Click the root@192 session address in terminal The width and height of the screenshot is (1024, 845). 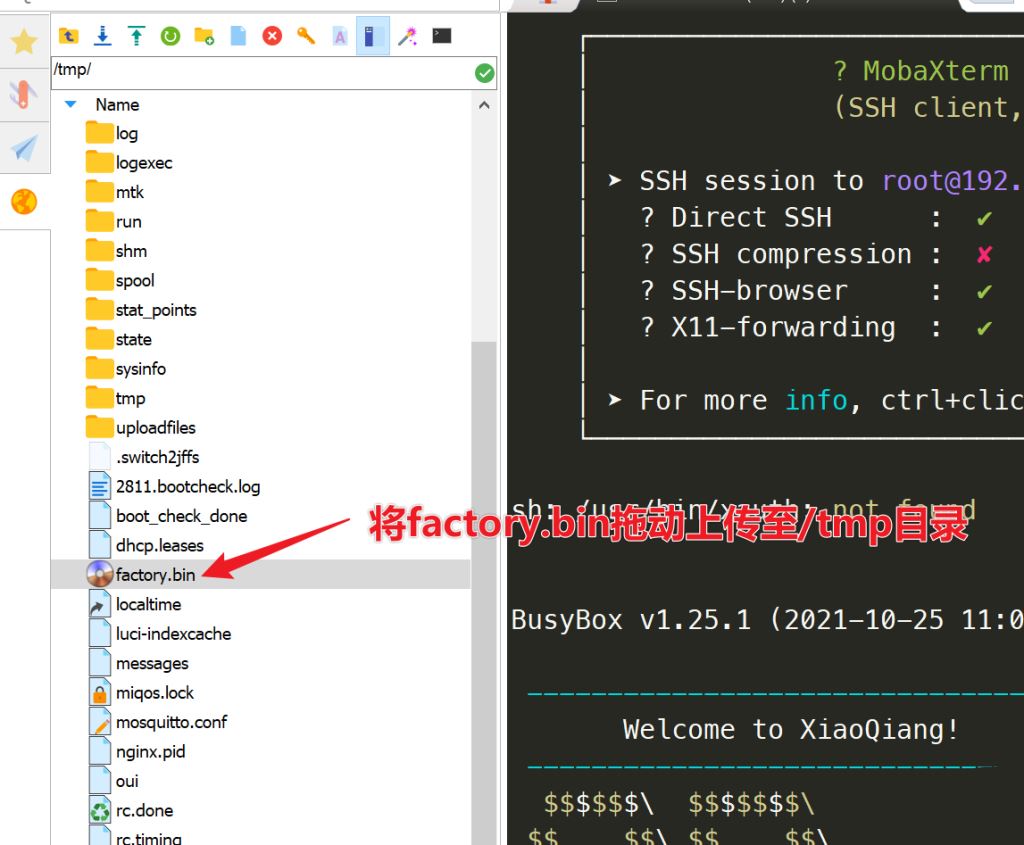tap(952, 181)
